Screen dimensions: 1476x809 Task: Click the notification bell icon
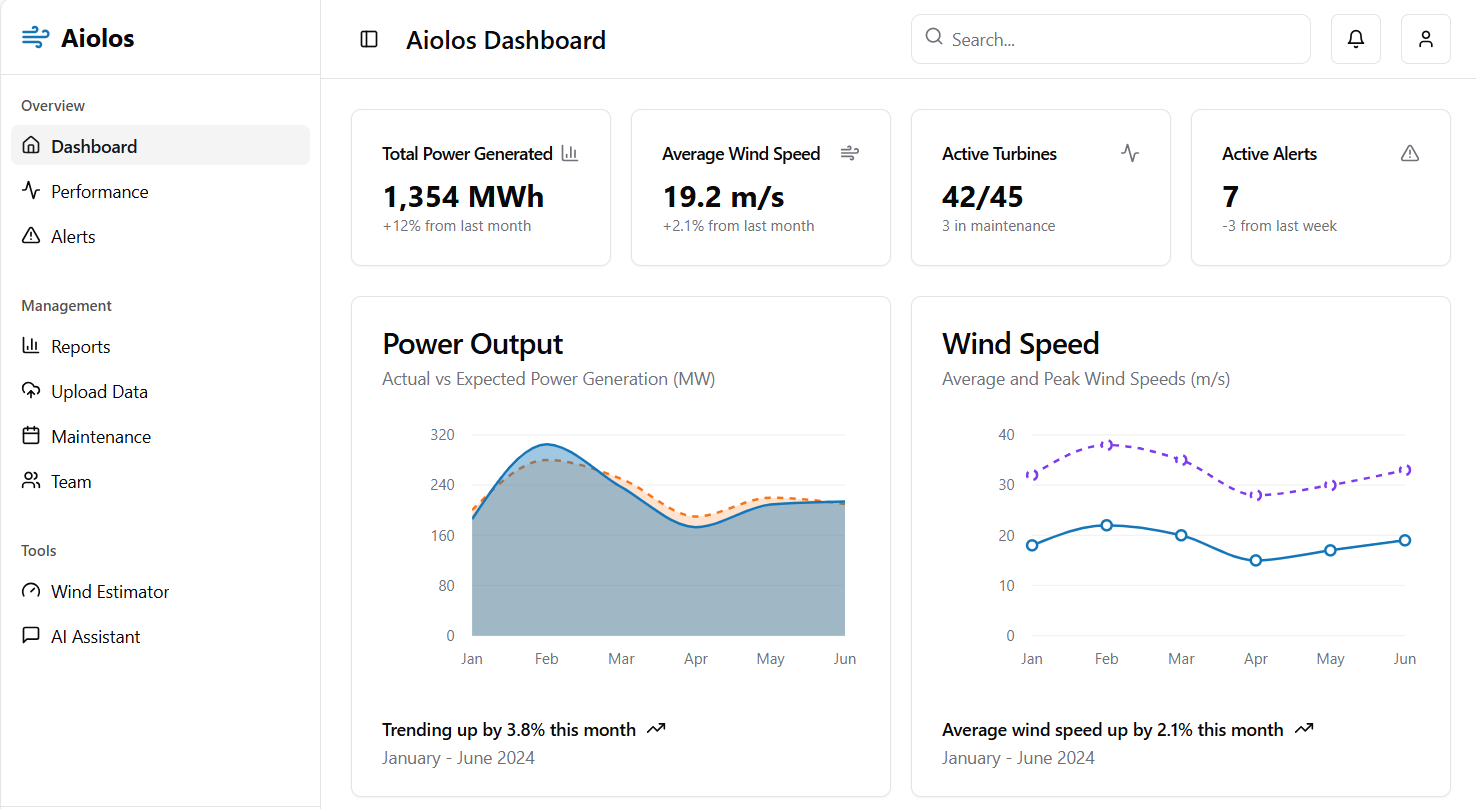[x=1355, y=39]
